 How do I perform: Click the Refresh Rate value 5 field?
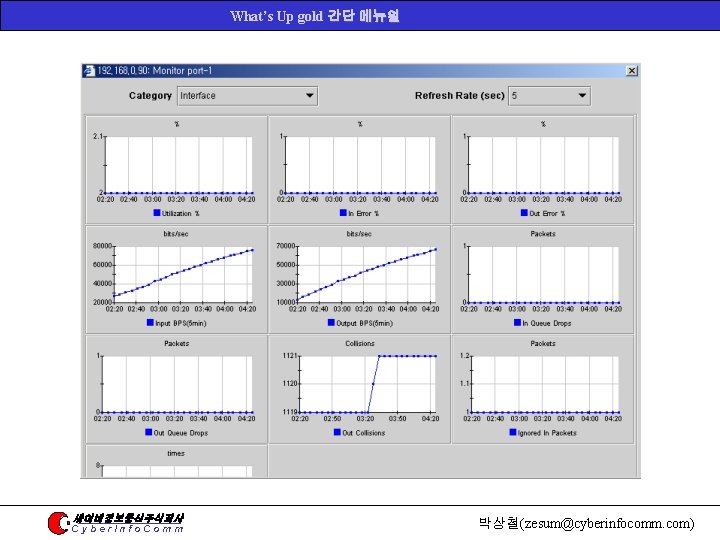(x=549, y=96)
